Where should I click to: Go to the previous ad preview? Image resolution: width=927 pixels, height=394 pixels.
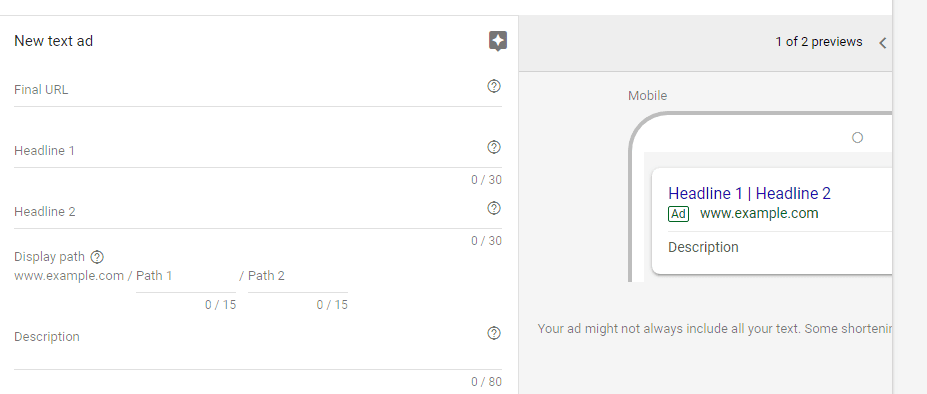click(883, 43)
